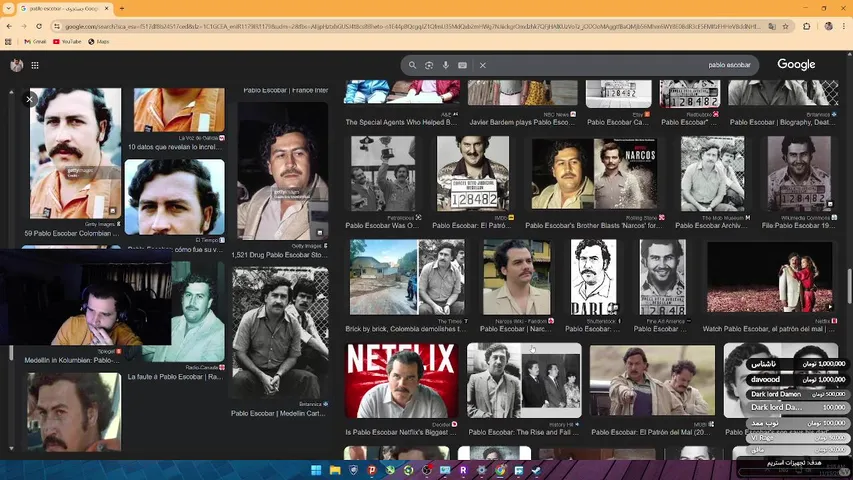Go back with the browser back arrow
Viewport: 853px width, 480px height.
[9, 26]
